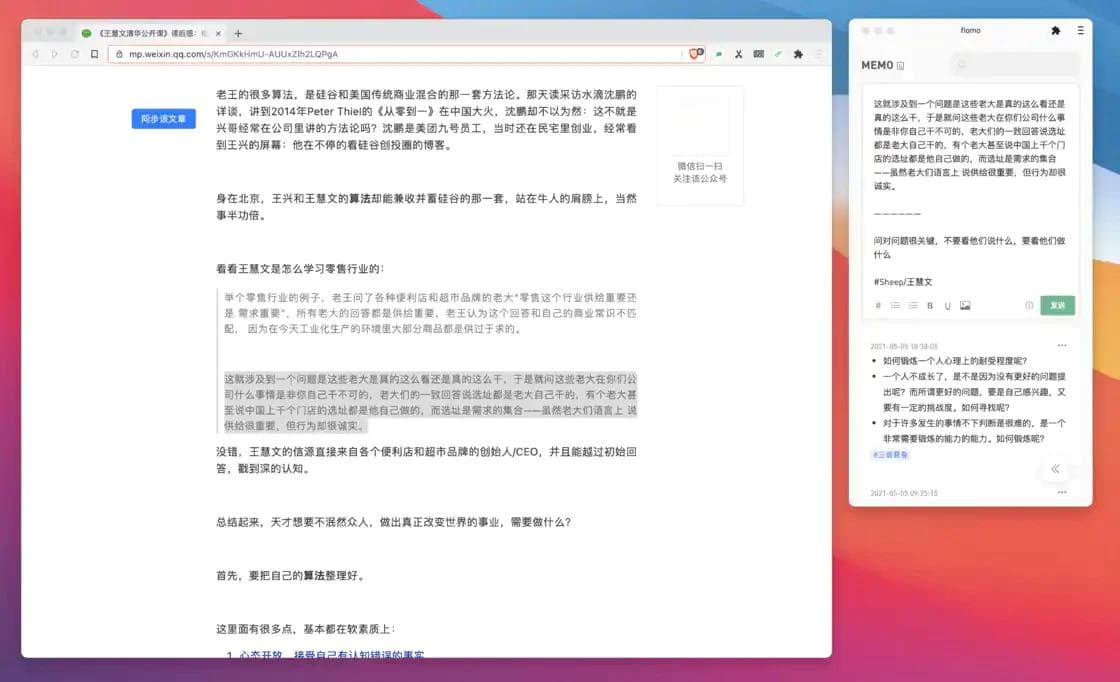
Task: Click the WeChat QR code card
Action: (x=700, y=145)
